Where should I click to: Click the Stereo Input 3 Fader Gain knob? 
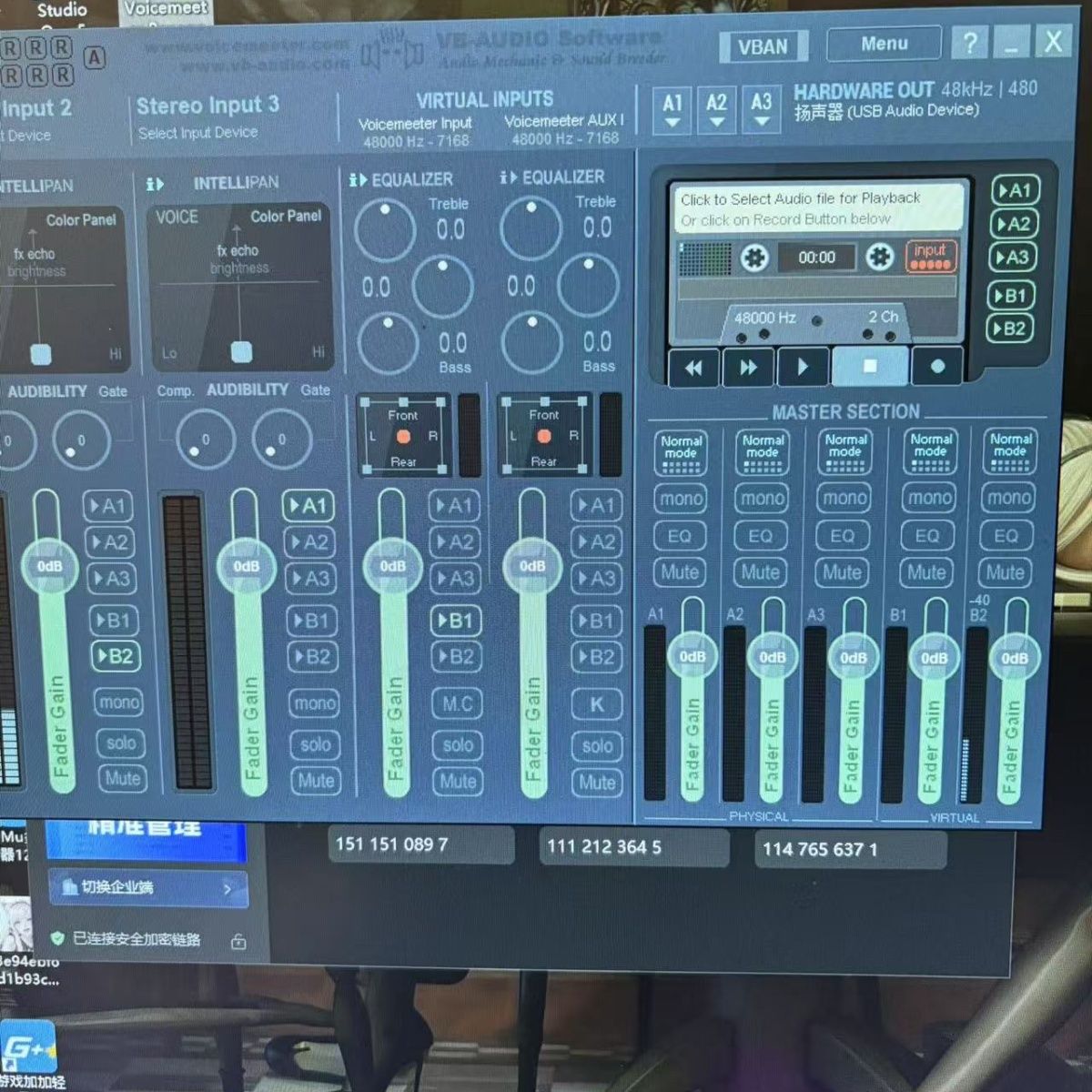[246, 566]
